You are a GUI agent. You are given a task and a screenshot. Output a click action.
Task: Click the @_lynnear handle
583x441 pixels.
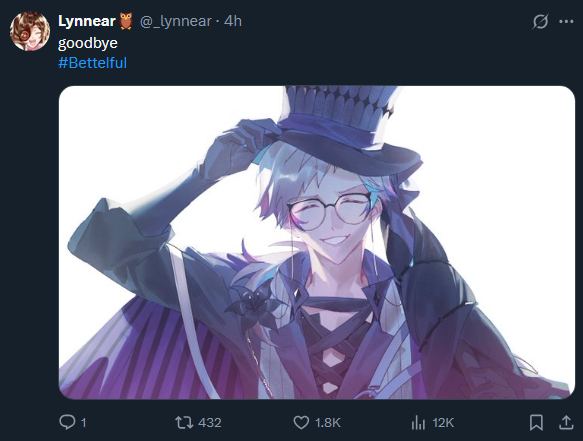[x=175, y=21]
